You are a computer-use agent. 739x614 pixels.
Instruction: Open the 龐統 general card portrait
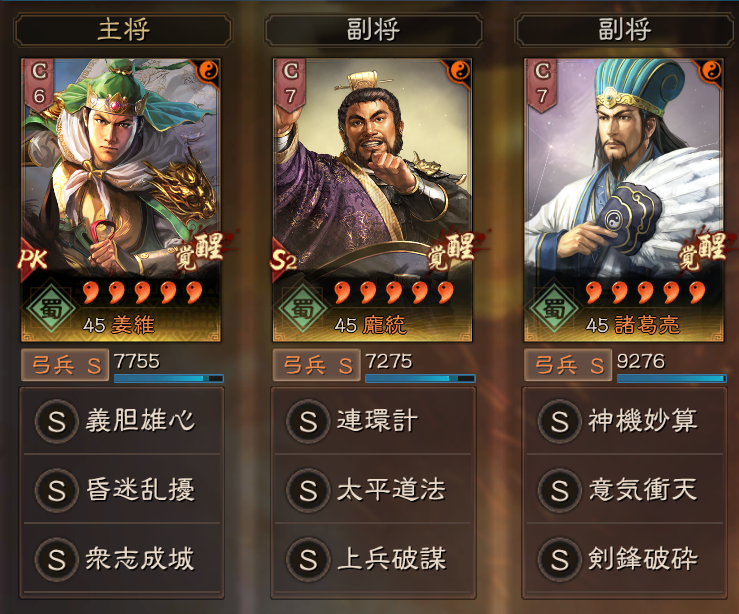(372, 200)
